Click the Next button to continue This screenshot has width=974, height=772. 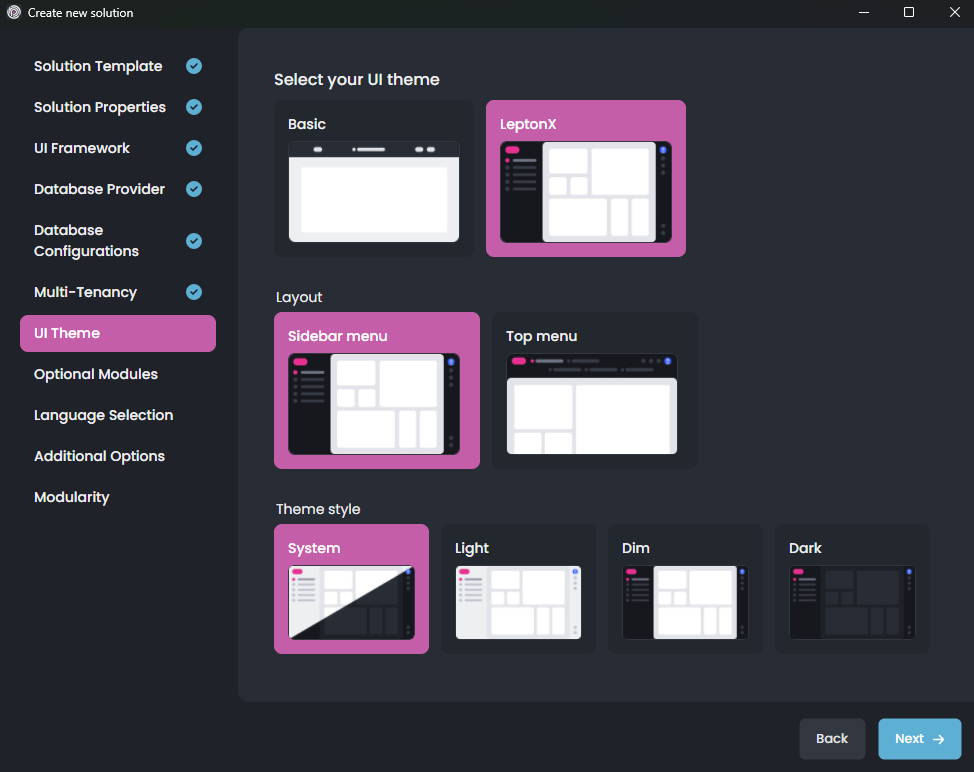click(x=919, y=738)
